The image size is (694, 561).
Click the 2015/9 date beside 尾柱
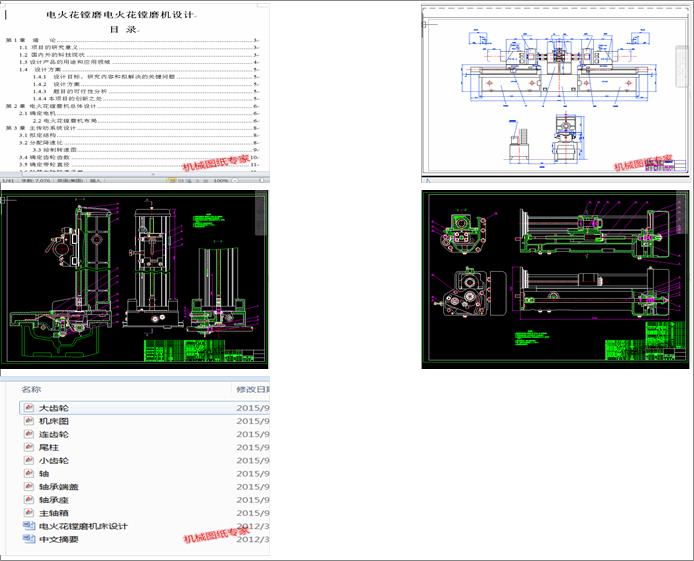click(x=253, y=447)
